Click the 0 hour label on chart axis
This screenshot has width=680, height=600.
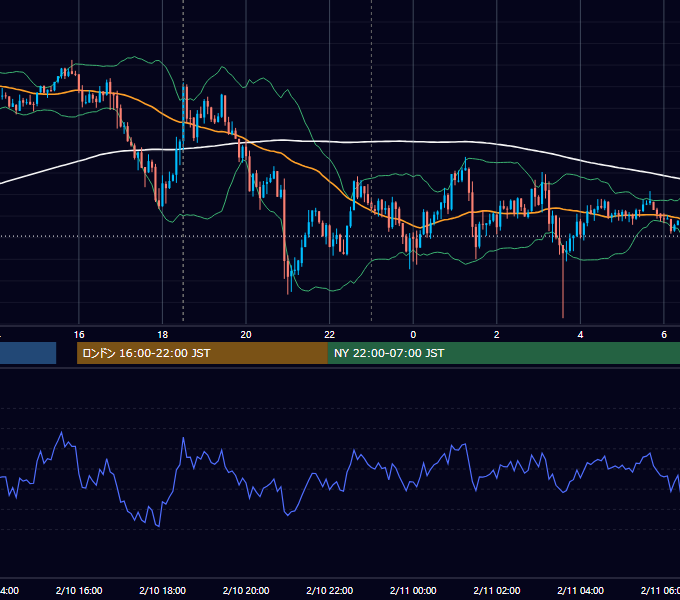coord(413,335)
